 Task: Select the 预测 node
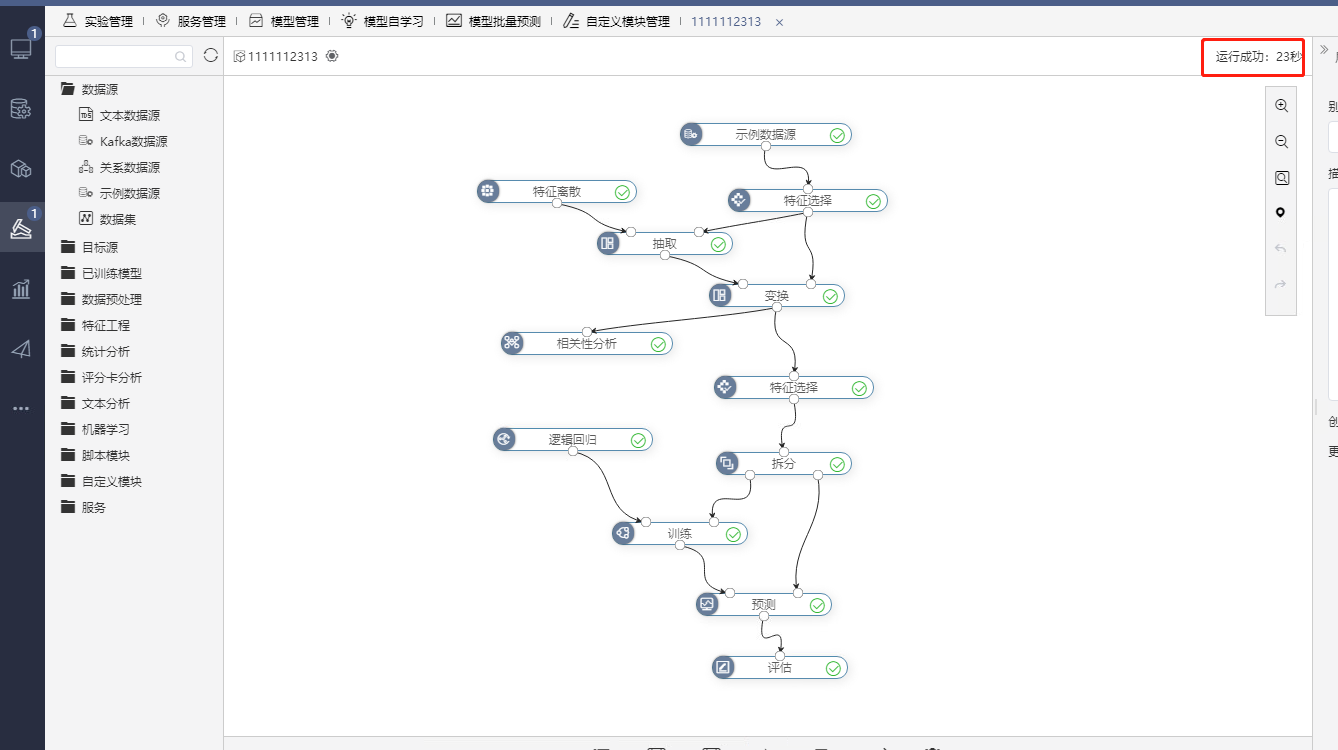pyautogui.click(x=764, y=604)
